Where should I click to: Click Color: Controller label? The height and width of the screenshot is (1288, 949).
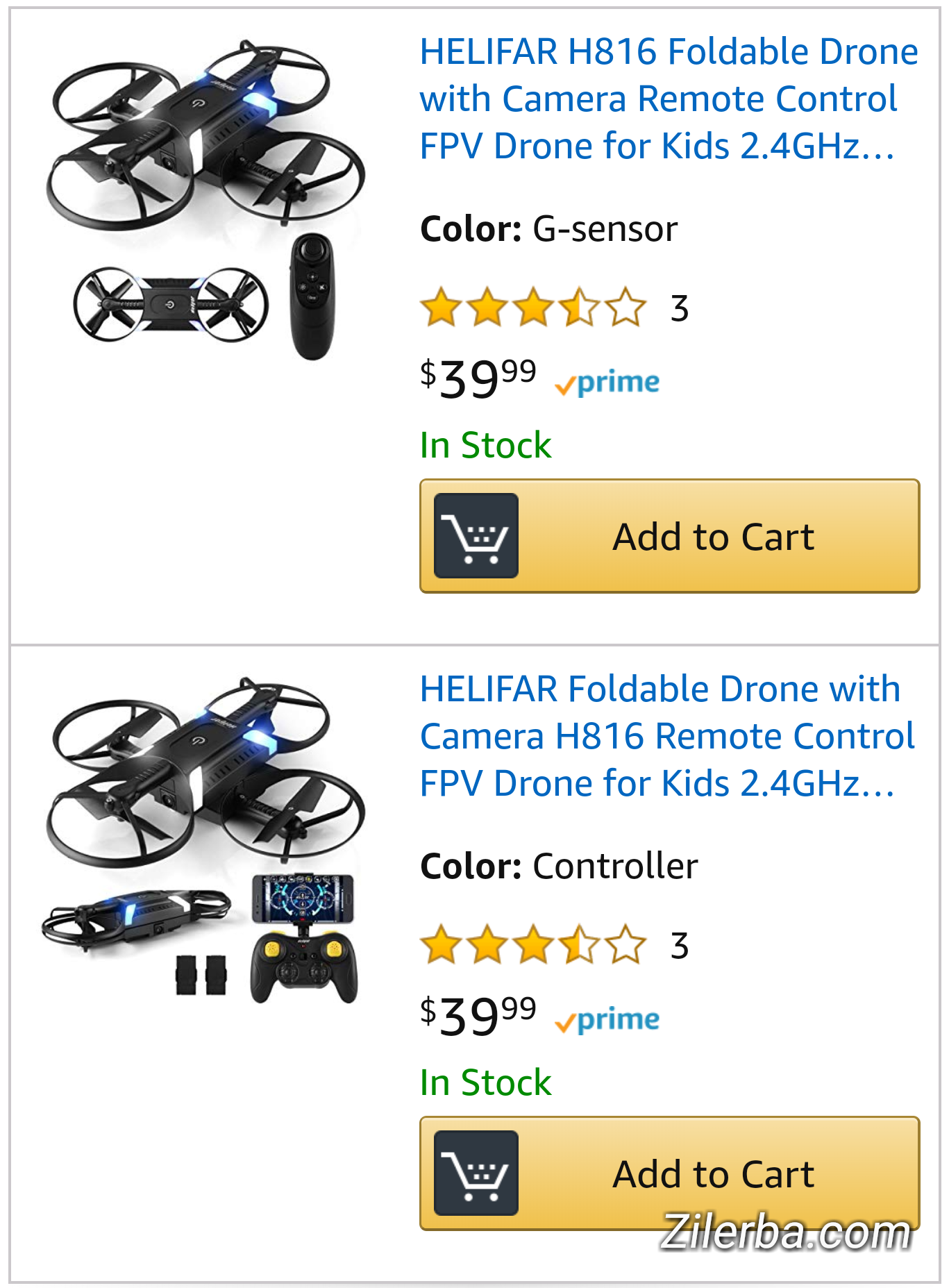tap(559, 867)
